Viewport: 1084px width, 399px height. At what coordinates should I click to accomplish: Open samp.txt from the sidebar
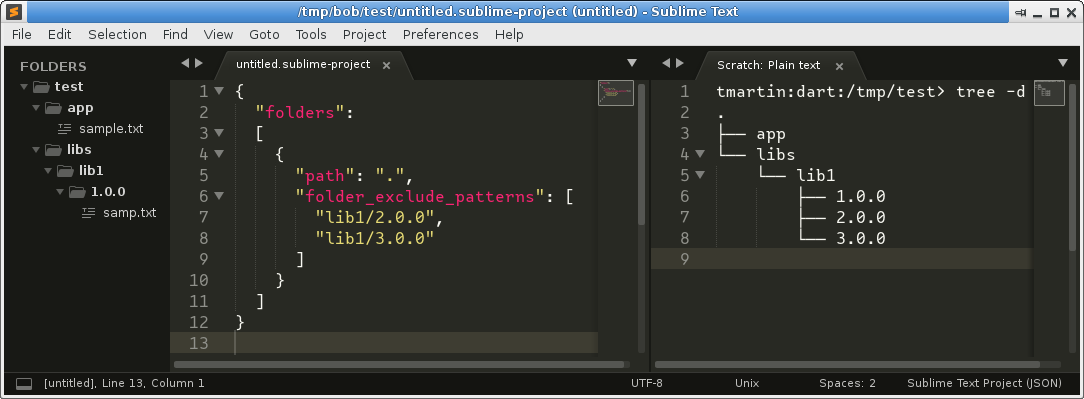tap(129, 212)
